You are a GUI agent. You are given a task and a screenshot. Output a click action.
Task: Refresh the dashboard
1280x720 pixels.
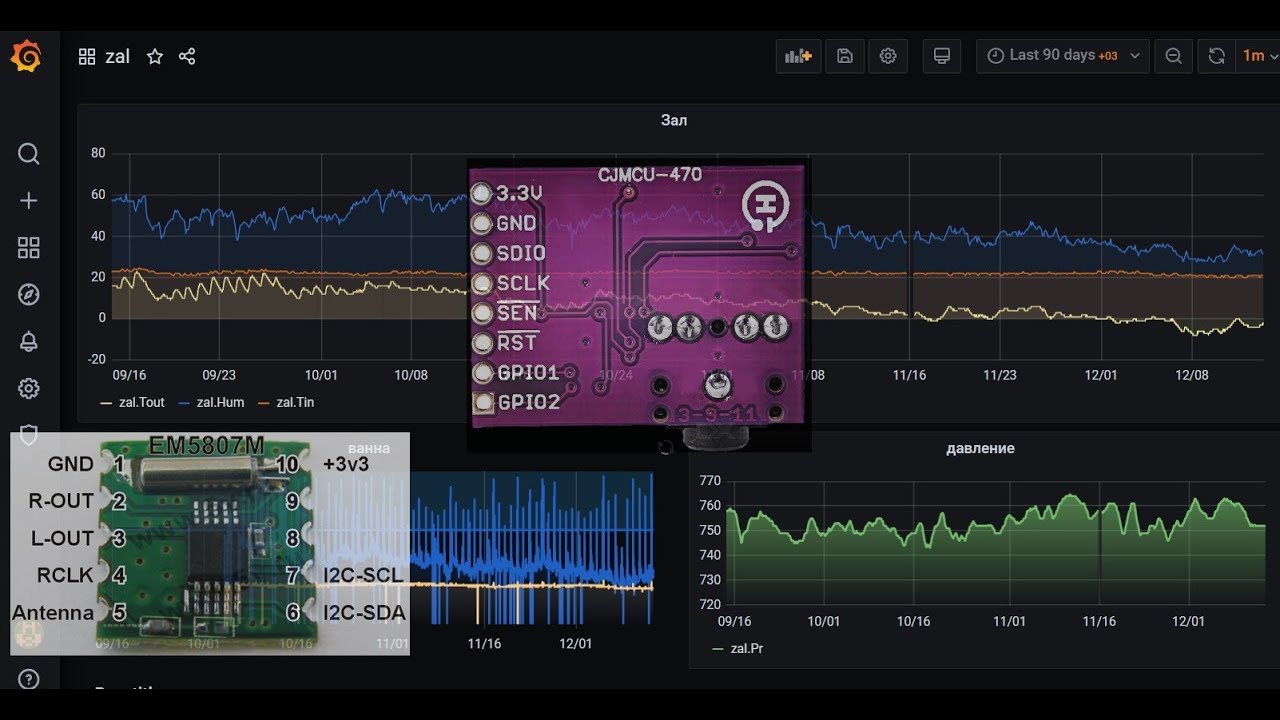tap(1216, 56)
